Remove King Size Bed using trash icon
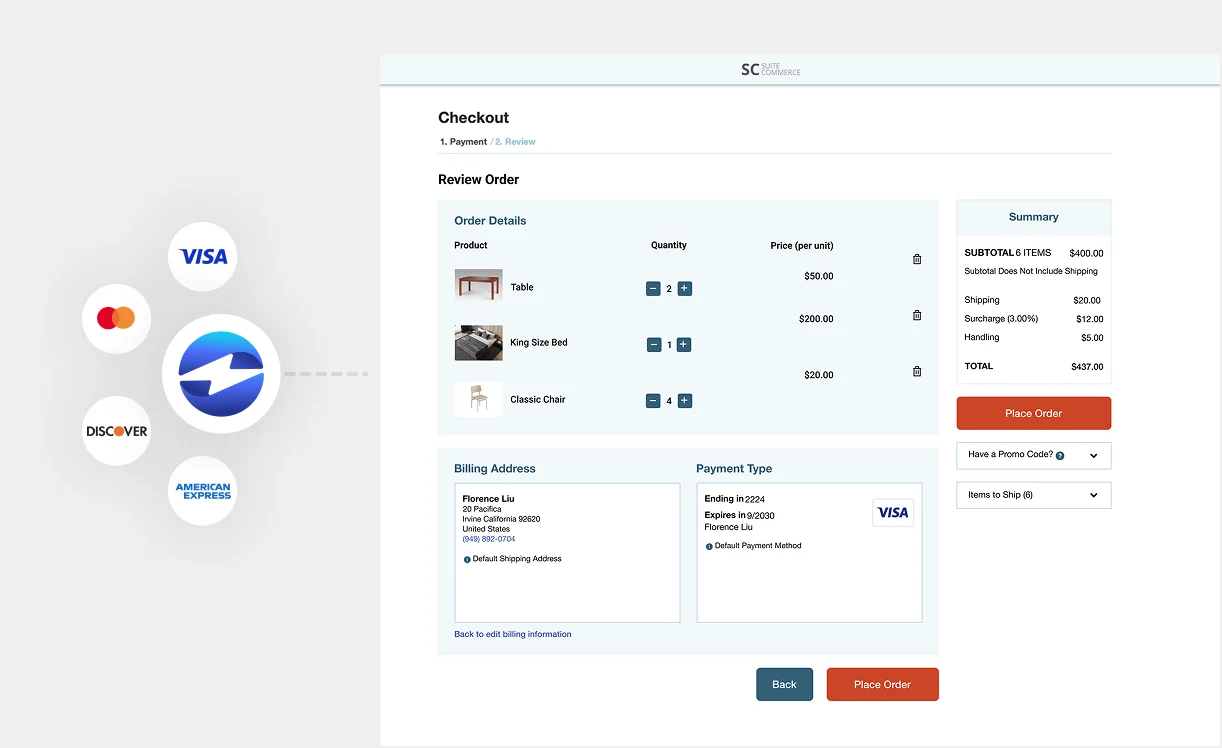The image size is (1222, 748). [x=917, y=315]
